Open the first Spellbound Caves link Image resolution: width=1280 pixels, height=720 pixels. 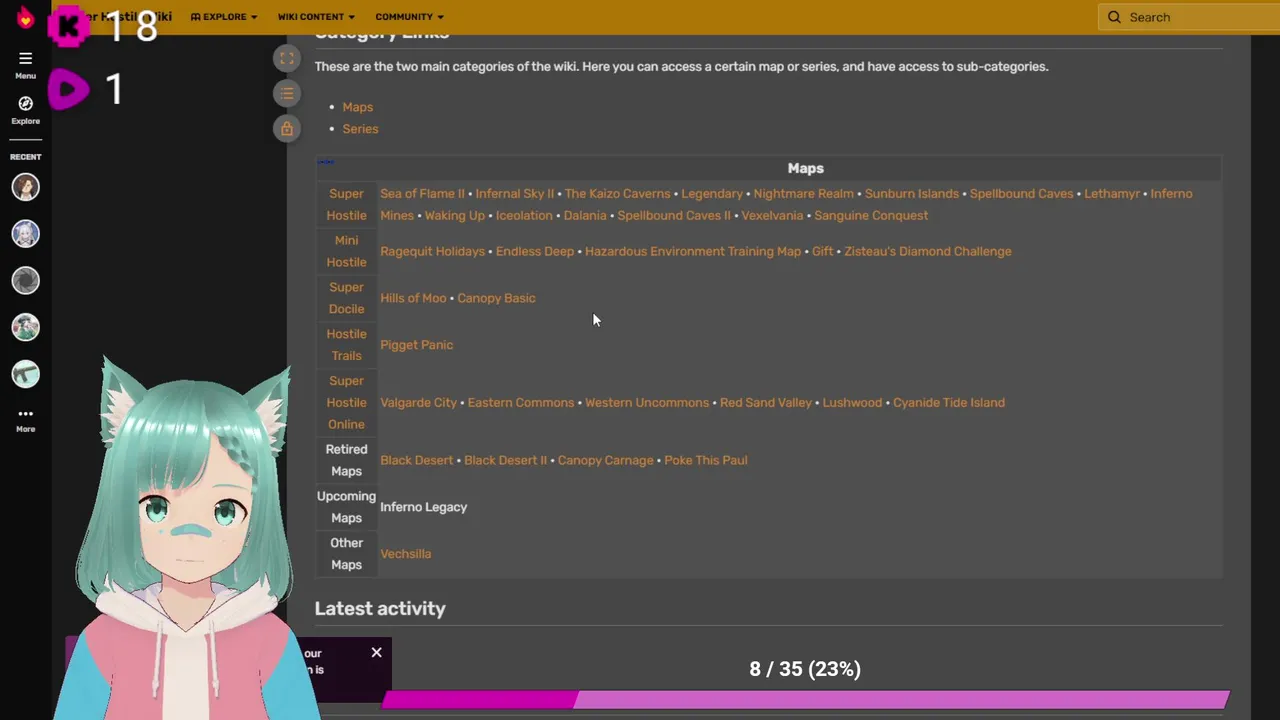1021,194
